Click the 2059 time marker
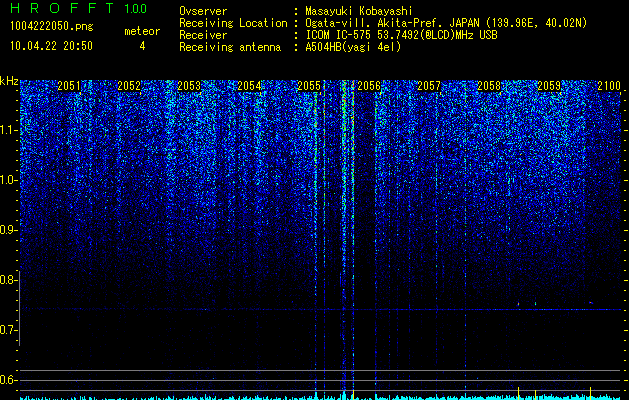This screenshot has height=400, width=629. (x=549, y=86)
